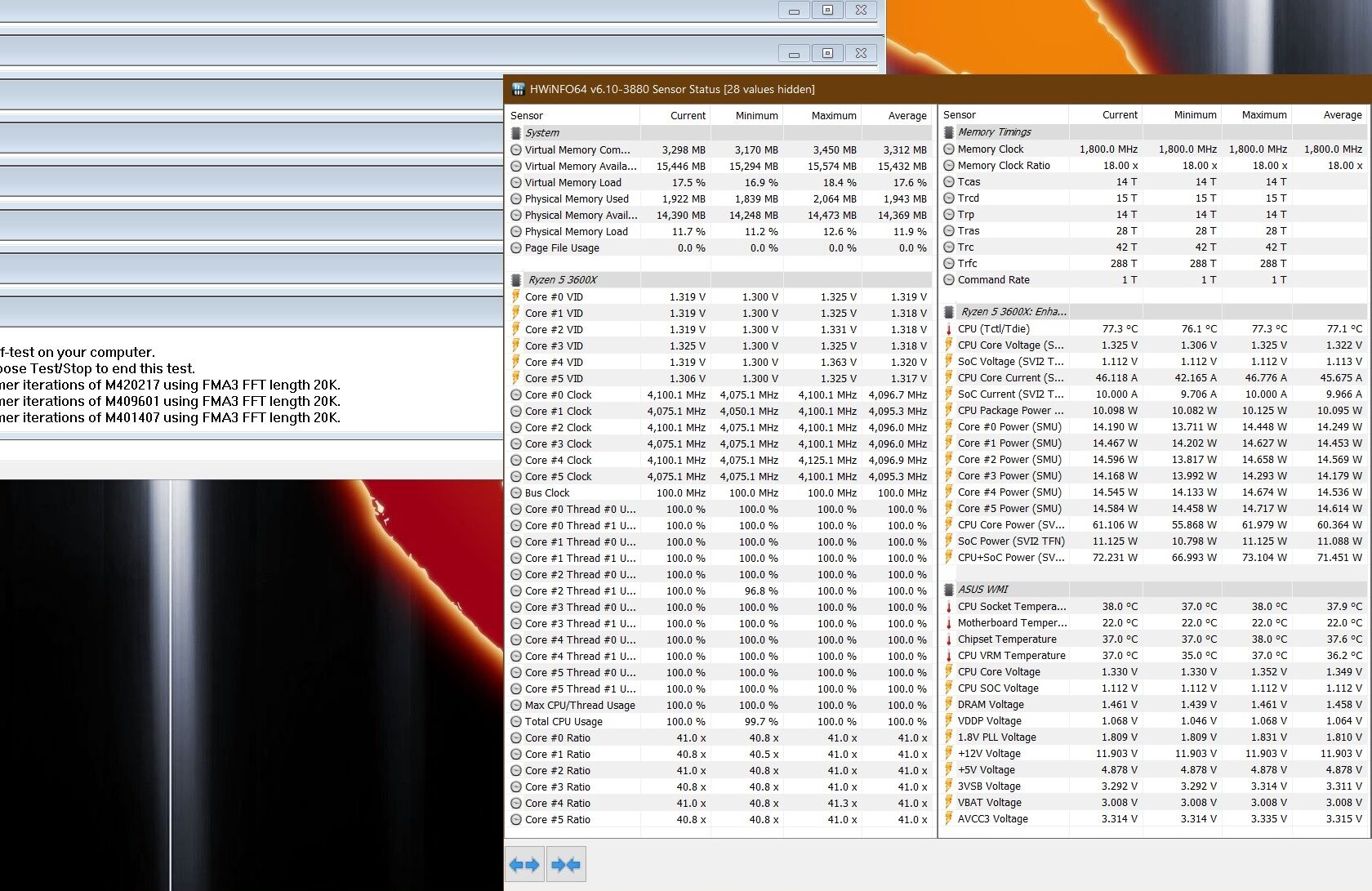Select the Tcas timing row
Viewport: 1372px width, 891px height.
(1153, 181)
